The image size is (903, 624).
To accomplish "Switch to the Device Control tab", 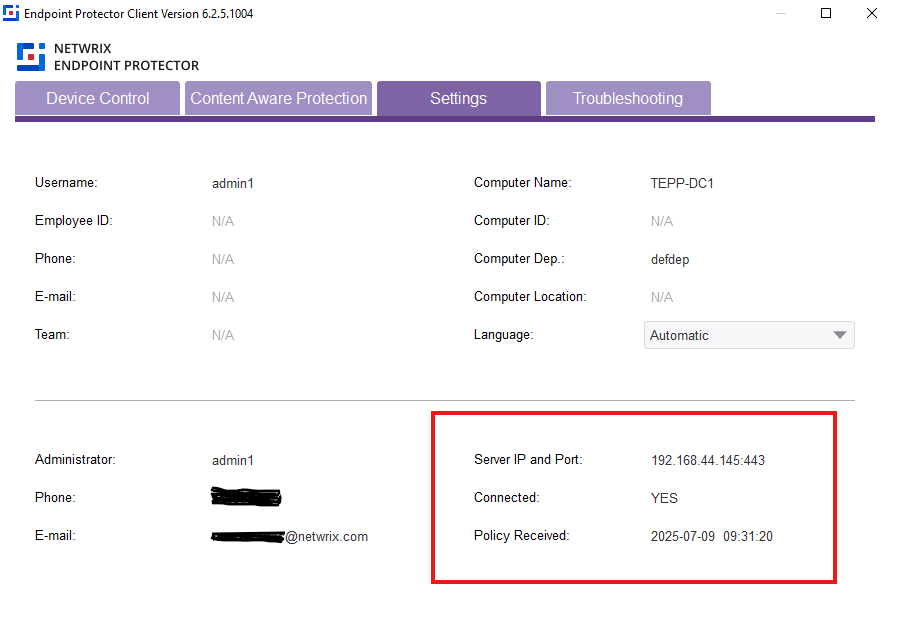I will point(96,98).
